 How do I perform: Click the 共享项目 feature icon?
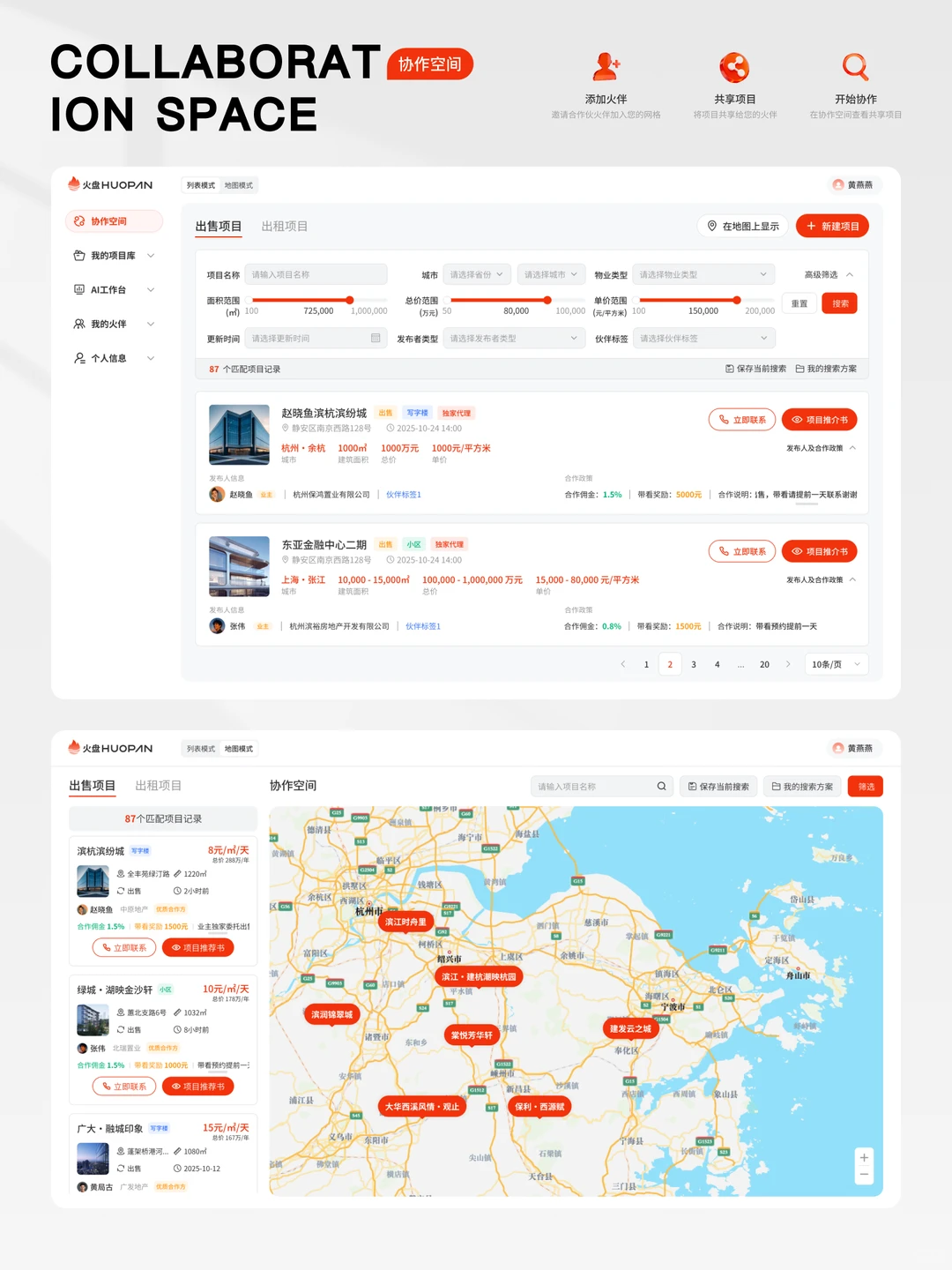point(735,69)
